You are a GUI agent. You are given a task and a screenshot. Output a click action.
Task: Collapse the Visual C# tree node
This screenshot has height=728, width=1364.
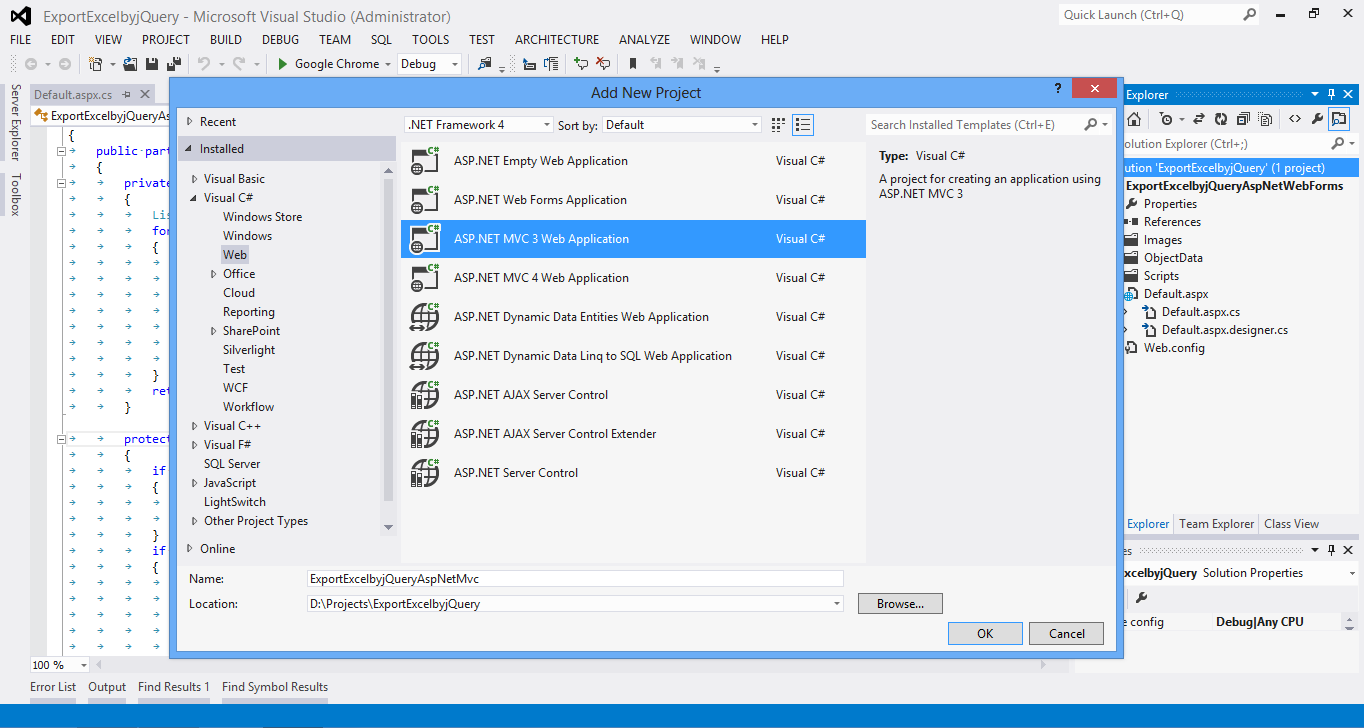[x=194, y=198]
